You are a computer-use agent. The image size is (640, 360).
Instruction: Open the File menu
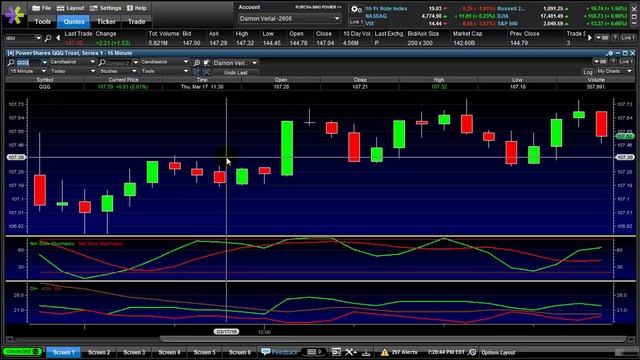[42, 8]
